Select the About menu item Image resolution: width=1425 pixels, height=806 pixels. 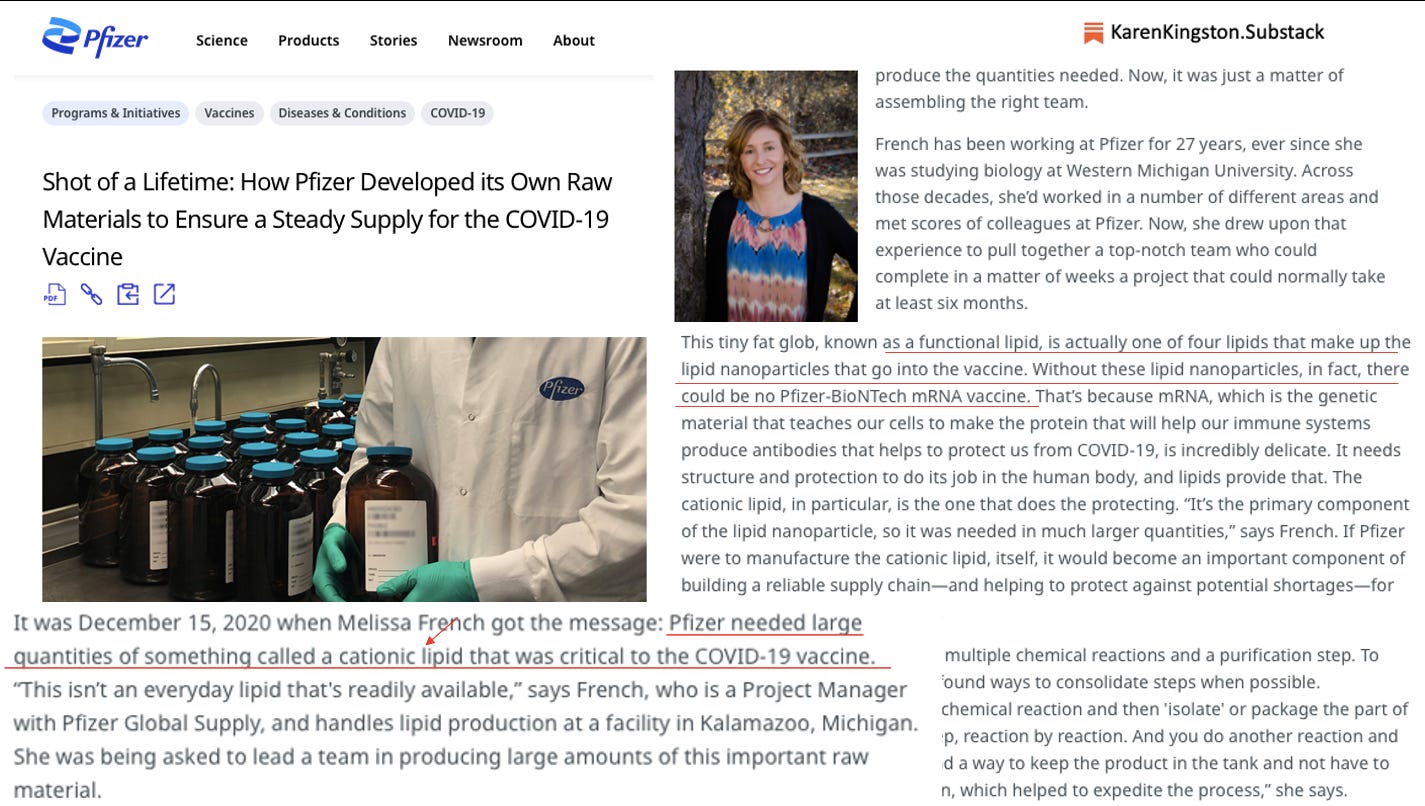pos(574,41)
